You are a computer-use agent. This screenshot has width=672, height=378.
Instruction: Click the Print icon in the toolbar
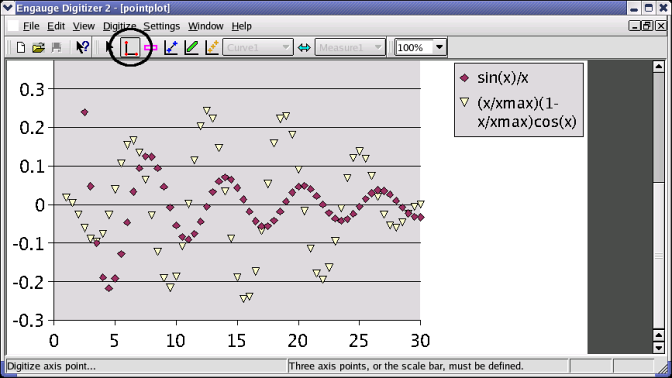tap(57, 48)
